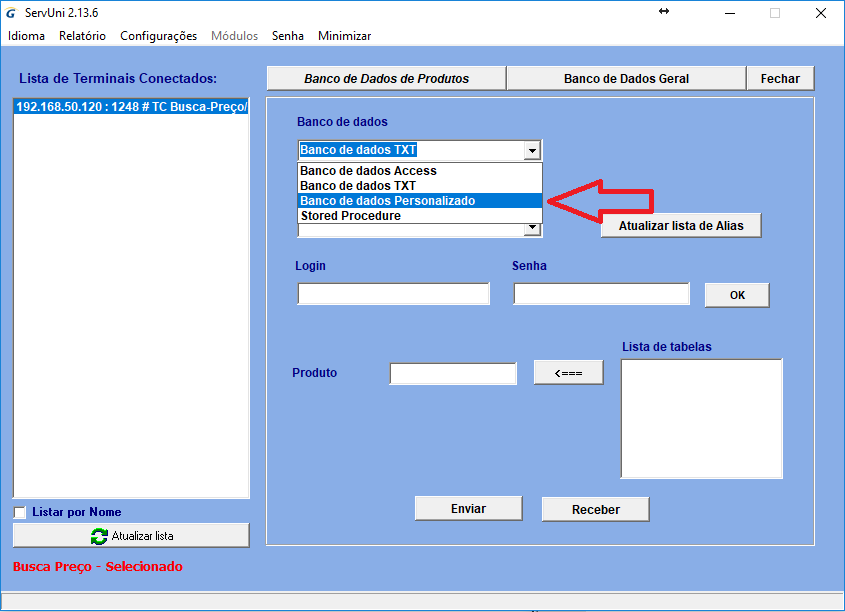Open the Configurações menu
Screen dimensions: 845x612
158,36
